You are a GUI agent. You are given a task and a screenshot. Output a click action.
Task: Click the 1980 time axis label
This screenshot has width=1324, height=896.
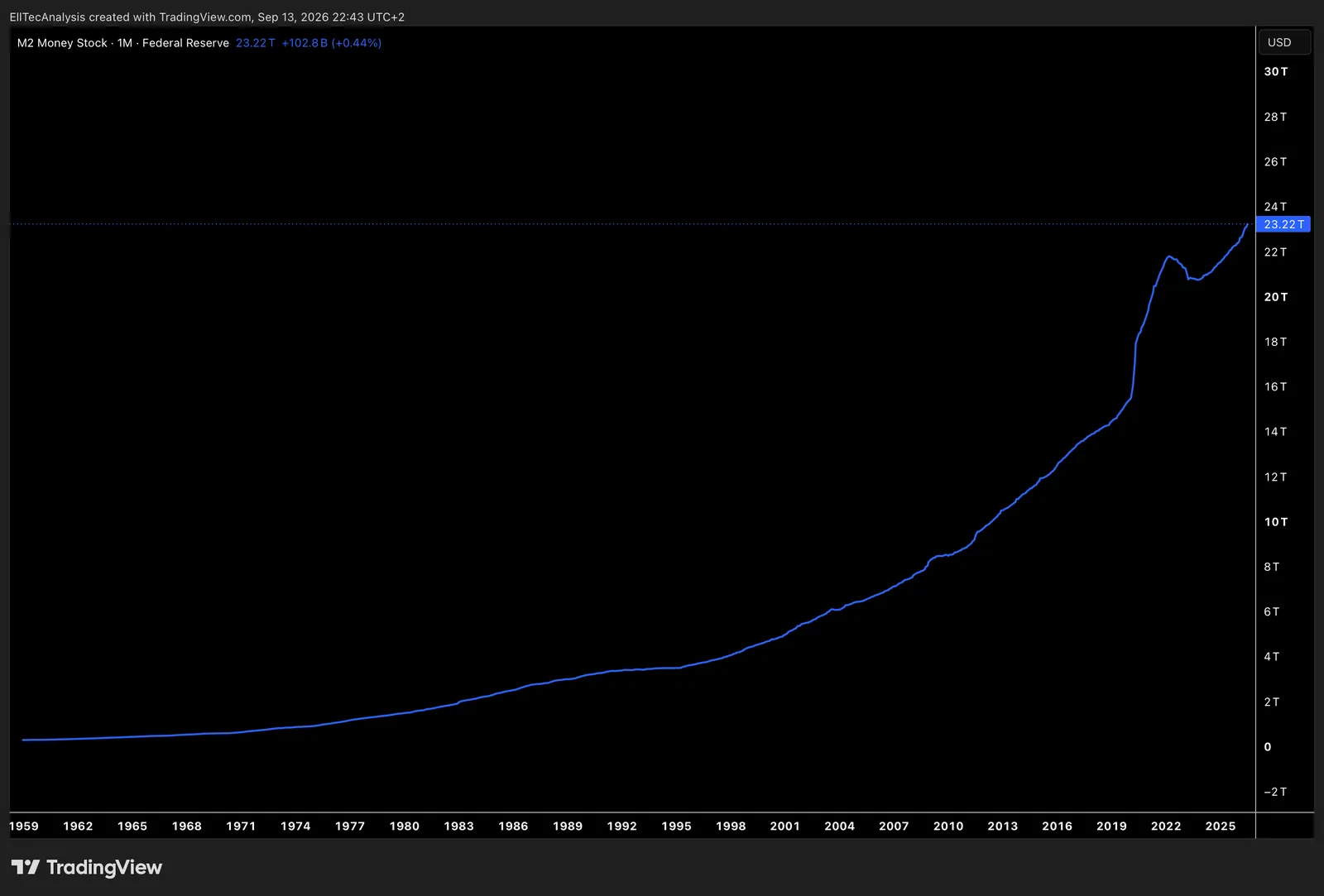coord(405,826)
